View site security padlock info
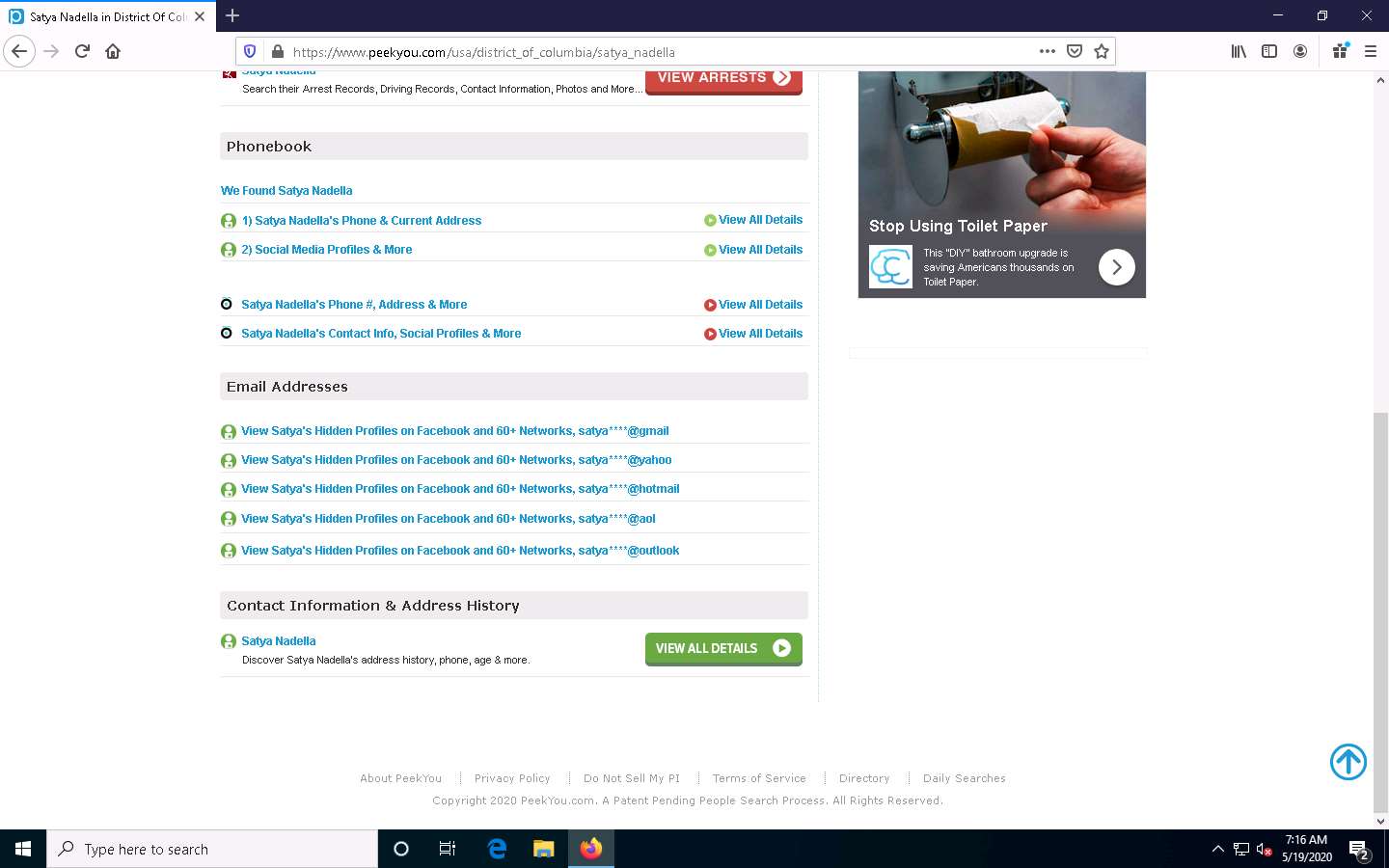Screen dimensions: 1389x868 (x=277, y=52)
